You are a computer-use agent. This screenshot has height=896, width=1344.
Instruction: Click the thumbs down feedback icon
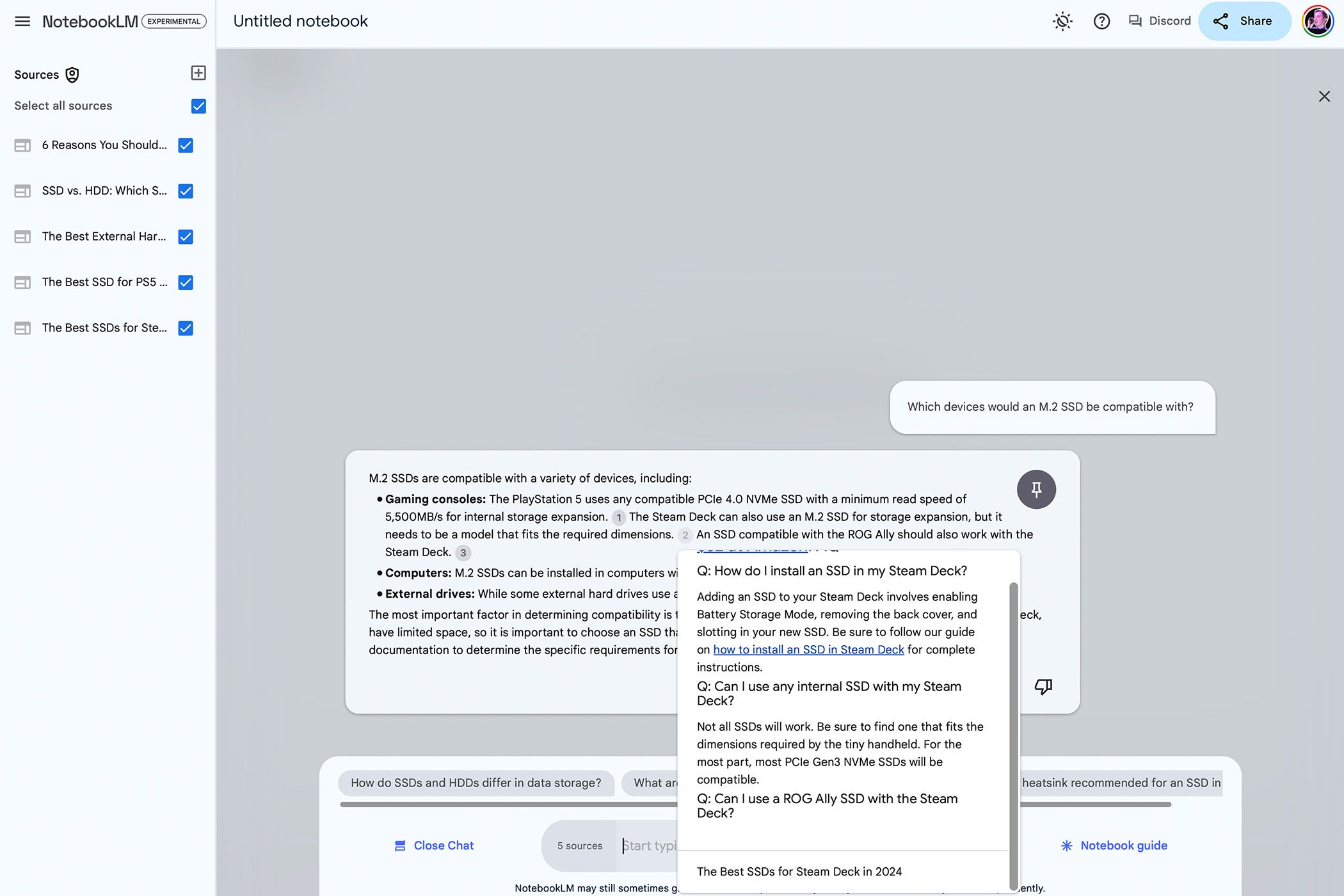1043,687
